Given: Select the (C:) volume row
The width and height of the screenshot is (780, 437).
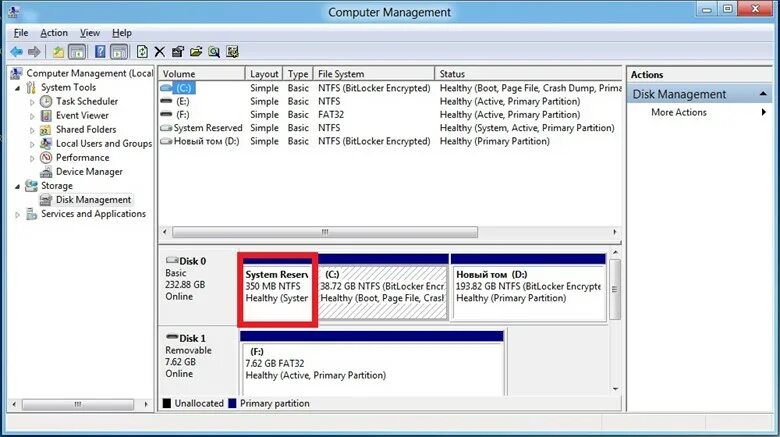Looking at the screenshot, I should [x=390, y=88].
